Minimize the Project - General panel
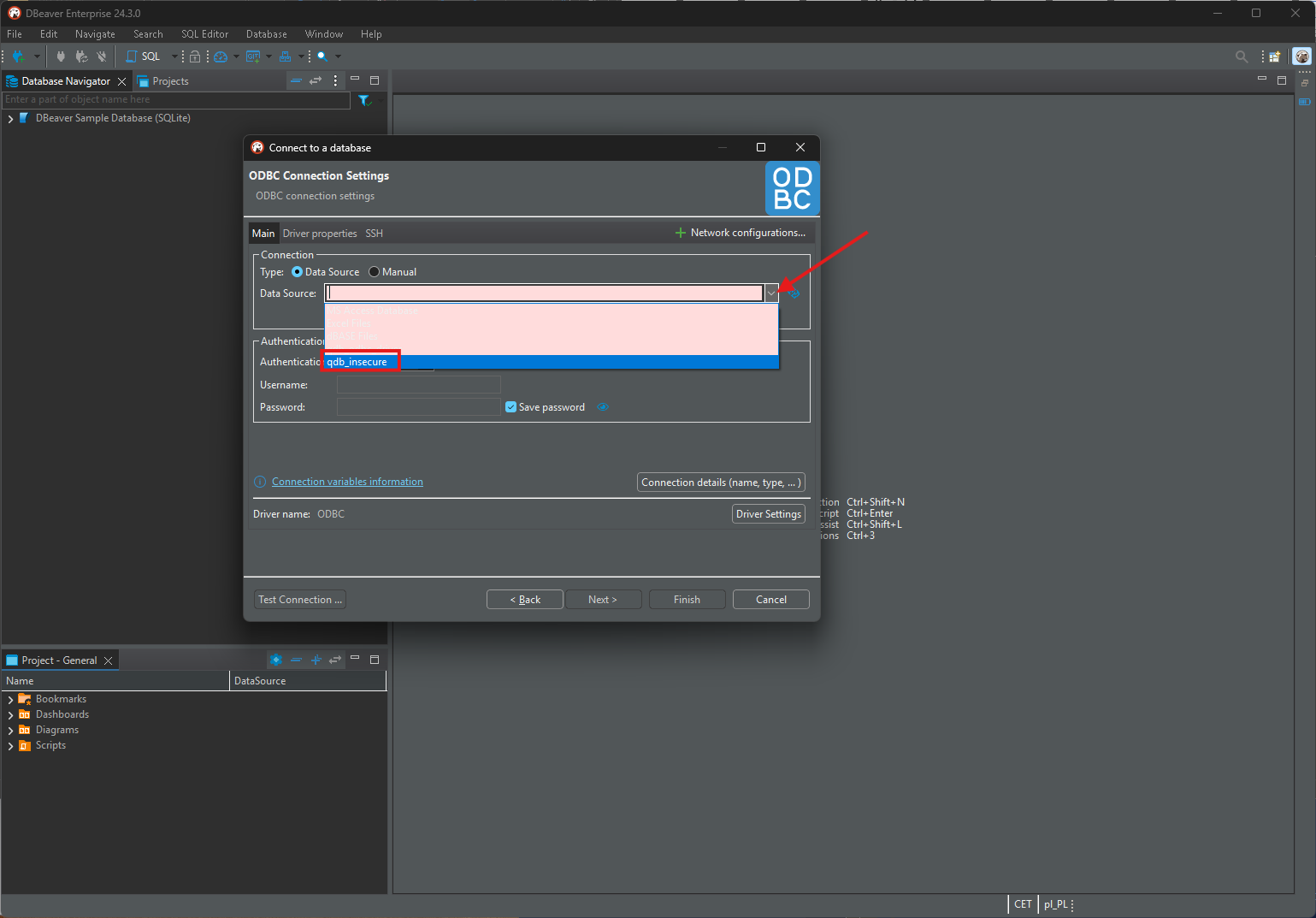Image resolution: width=1316 pixels, height=918 pixels. pyautogui.click(x=355, y=658)
